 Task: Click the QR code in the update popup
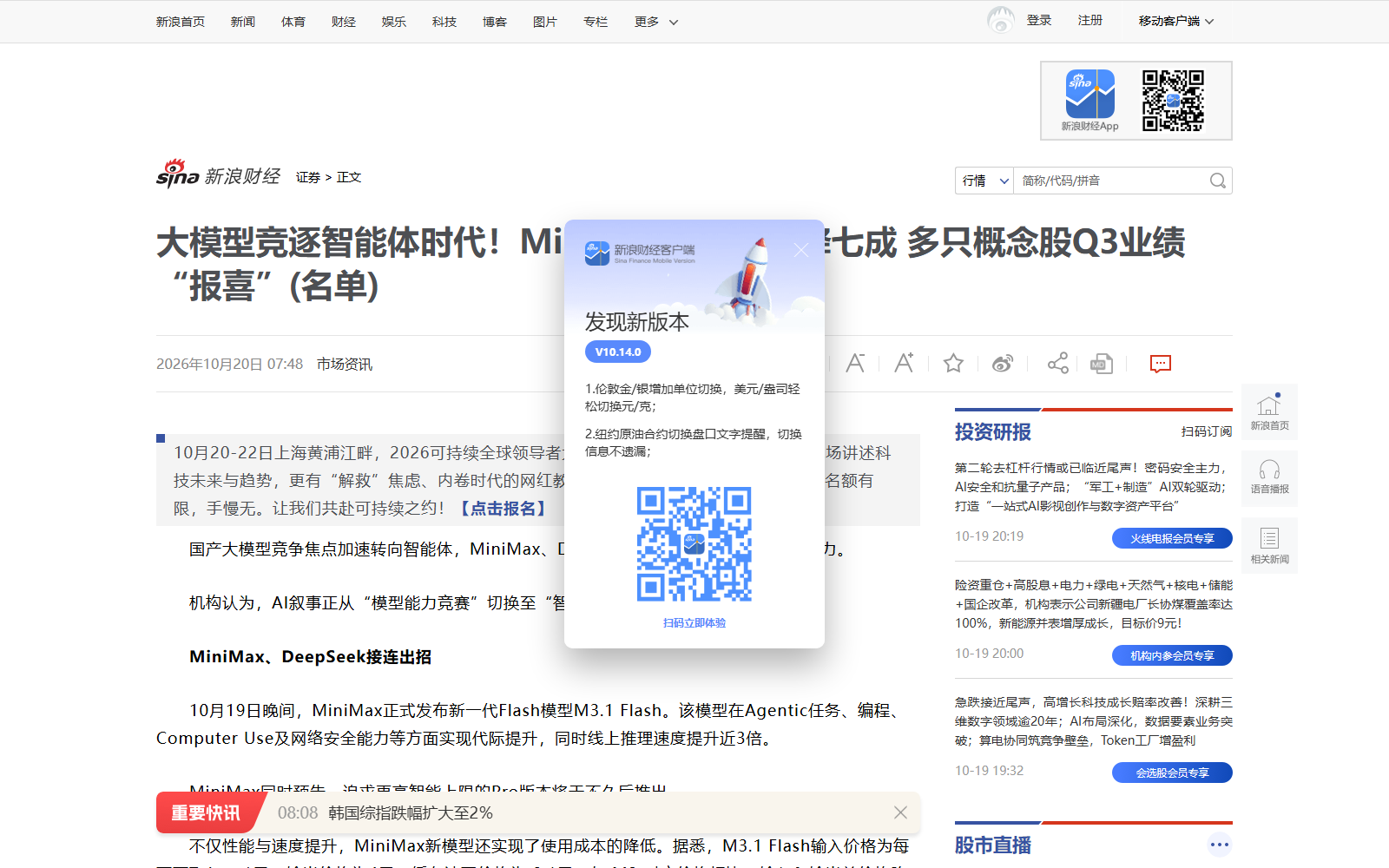click(x=694, y=544)
